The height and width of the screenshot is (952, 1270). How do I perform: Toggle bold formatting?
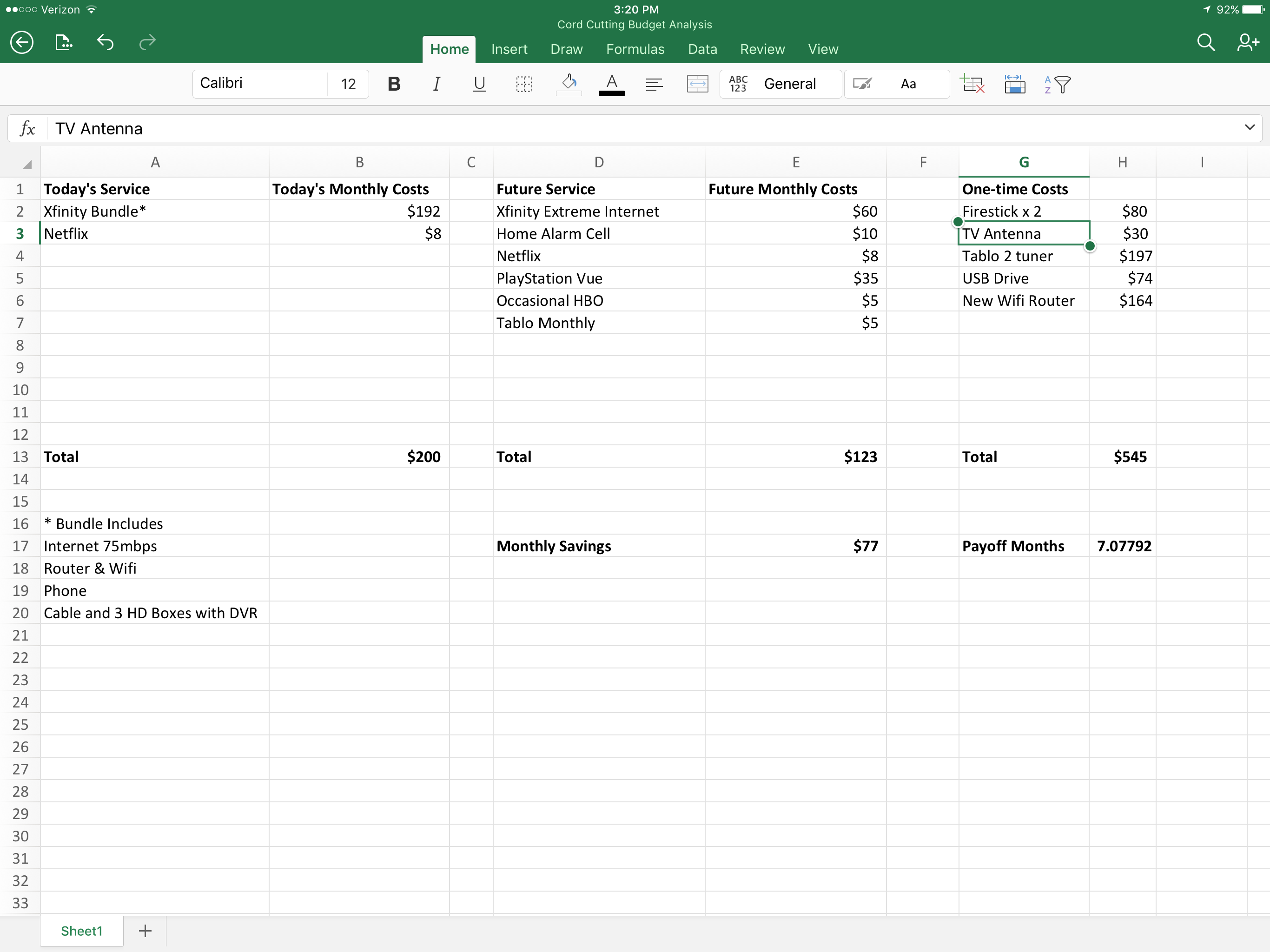(x=394, y=85)
